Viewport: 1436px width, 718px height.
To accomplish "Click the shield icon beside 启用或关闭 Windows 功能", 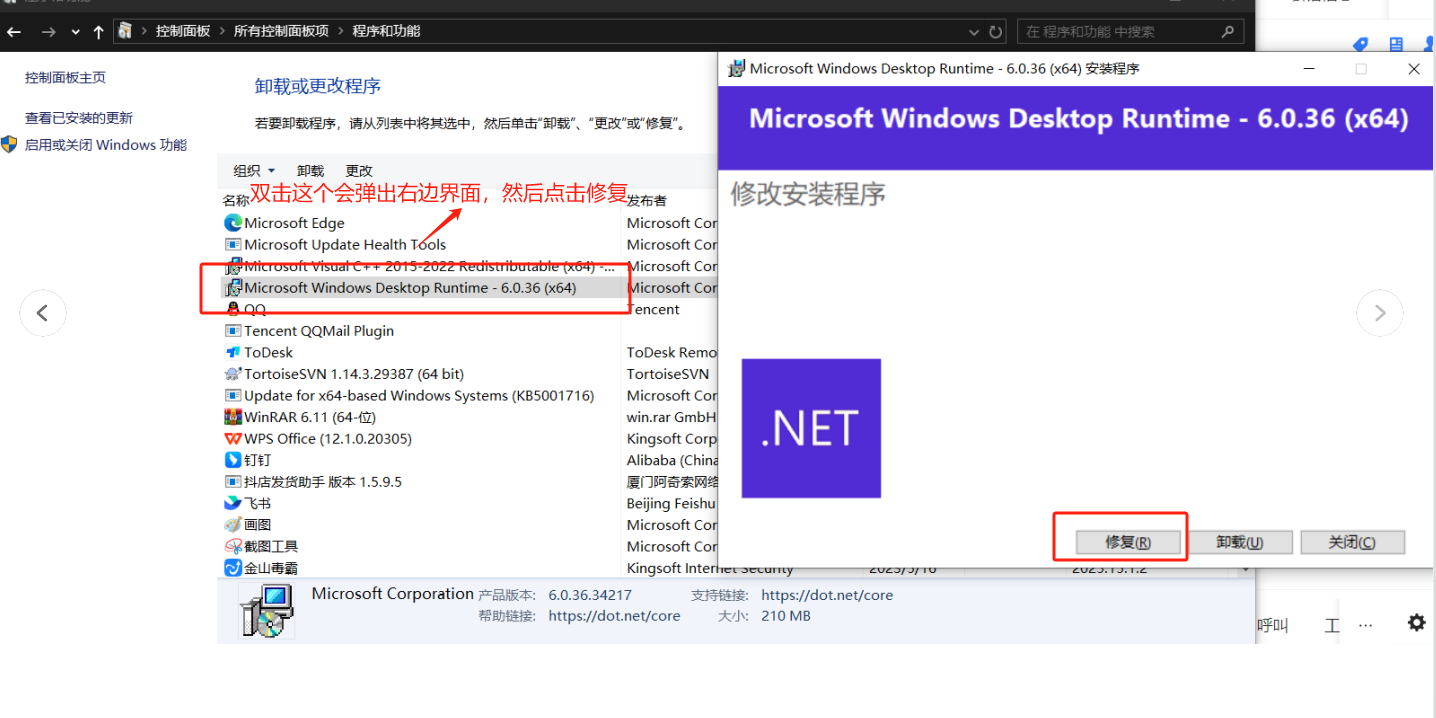I will [x=10, y=144].
